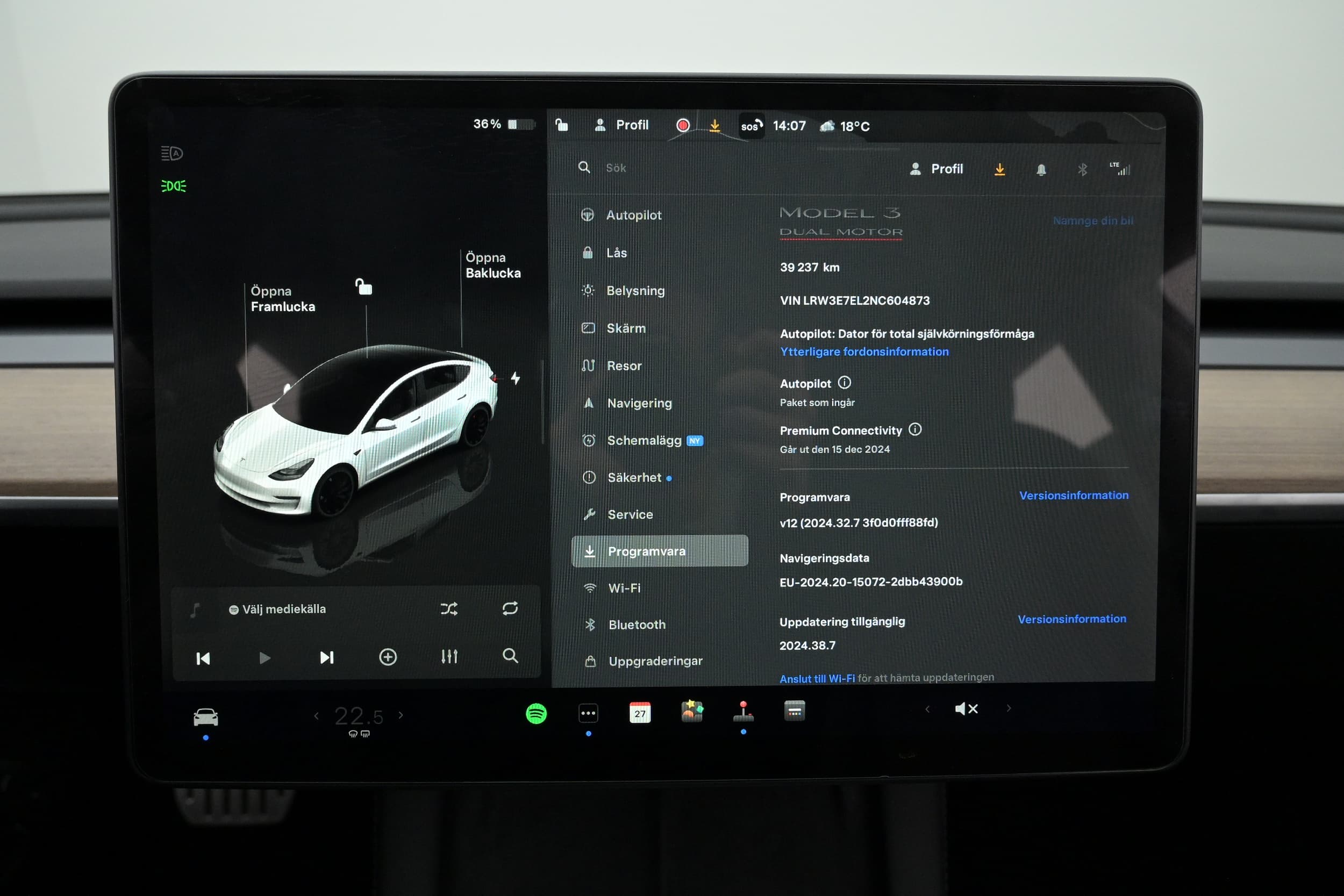
Task: Select Programvara menu item
Action: (660, 551)
